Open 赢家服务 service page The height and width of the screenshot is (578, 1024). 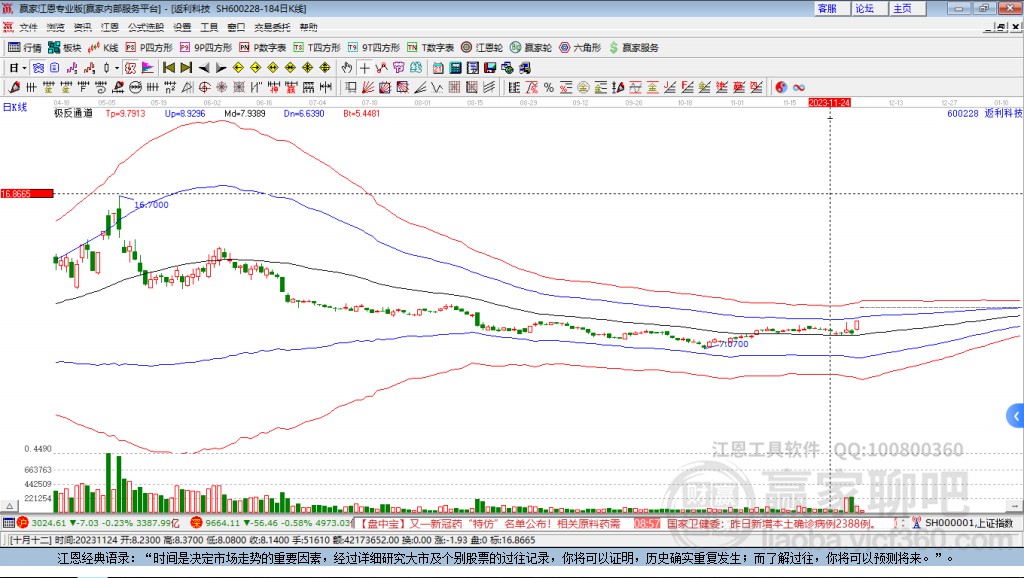(x=633, y=48)
